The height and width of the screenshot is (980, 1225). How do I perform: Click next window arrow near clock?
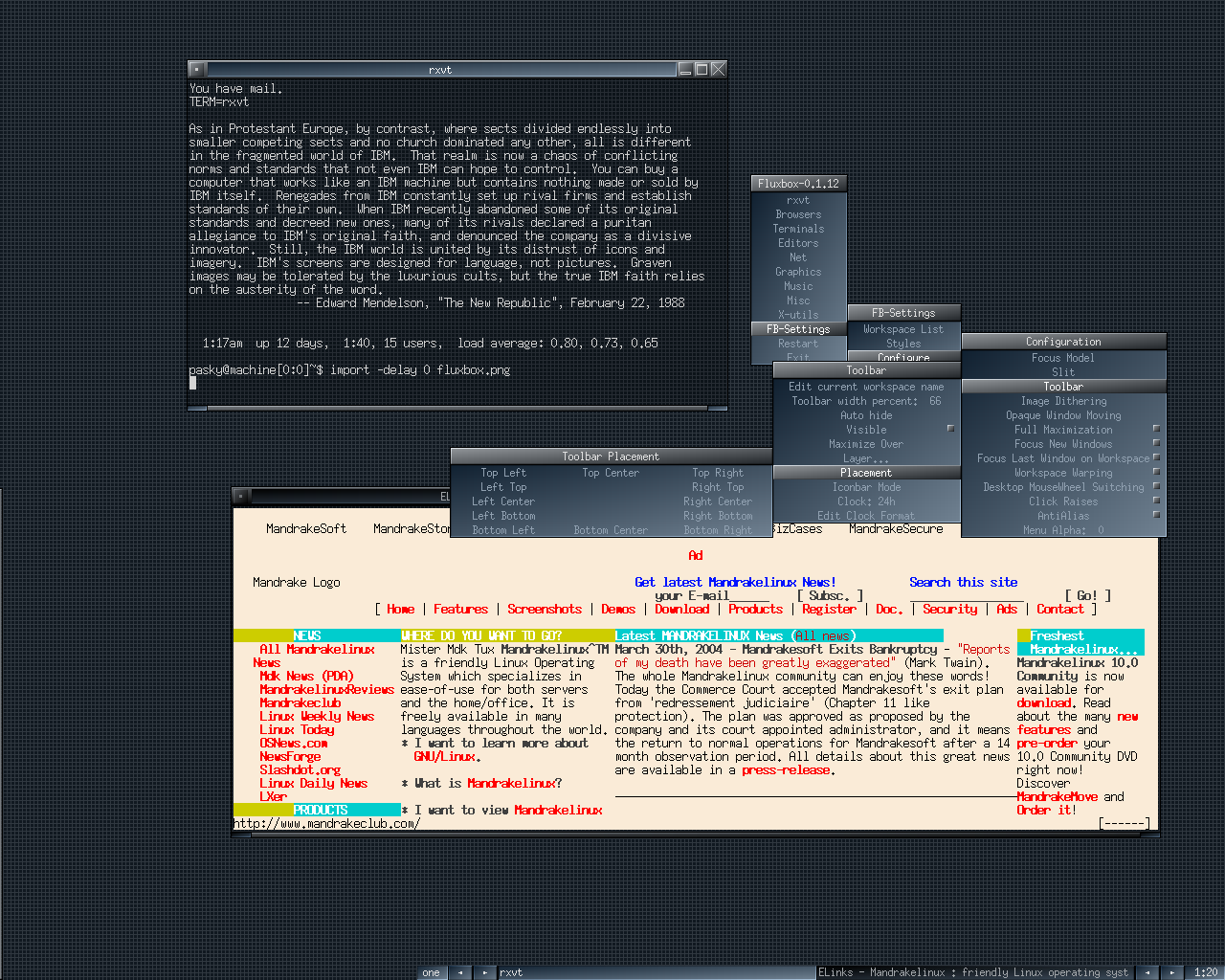[x=1172, y=972]
